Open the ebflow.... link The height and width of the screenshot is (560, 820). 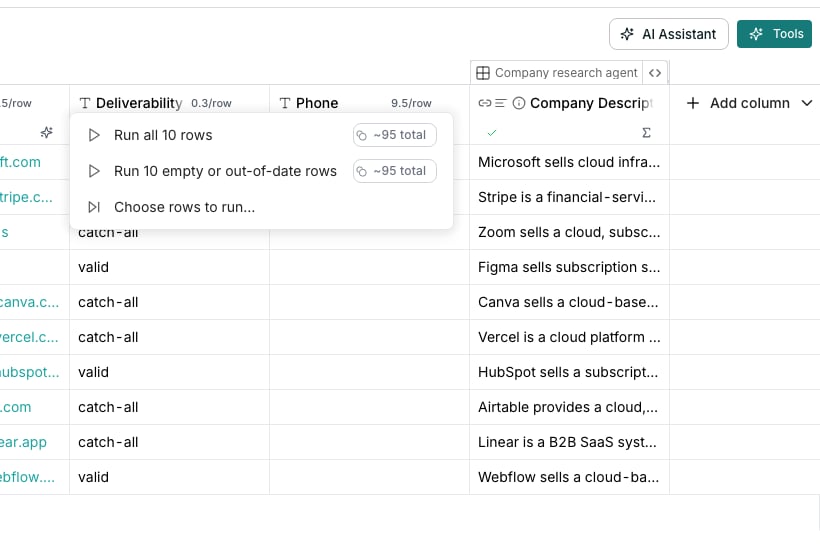point(27,477)
